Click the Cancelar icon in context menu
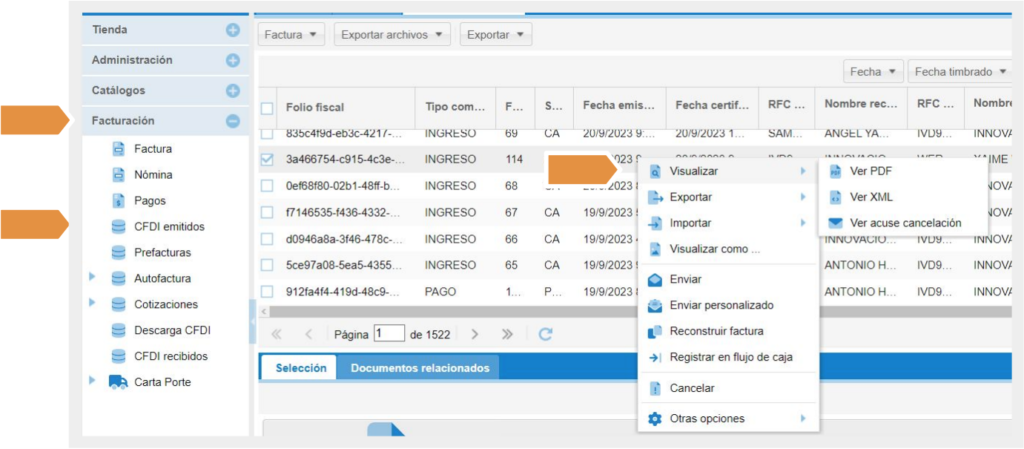1024x449 pixels. coord(655,388)
